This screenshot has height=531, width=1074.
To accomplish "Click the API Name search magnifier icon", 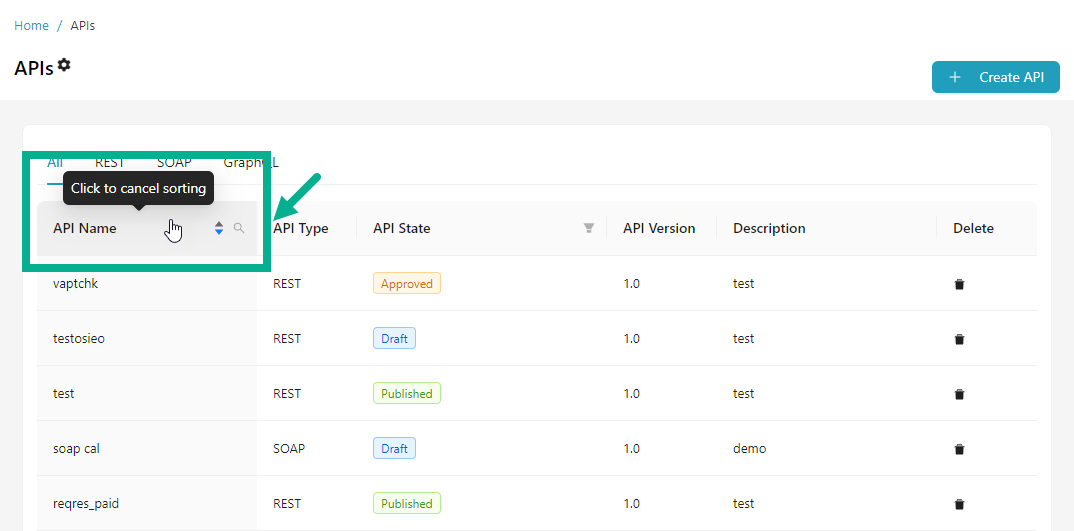I will point(239,228).
